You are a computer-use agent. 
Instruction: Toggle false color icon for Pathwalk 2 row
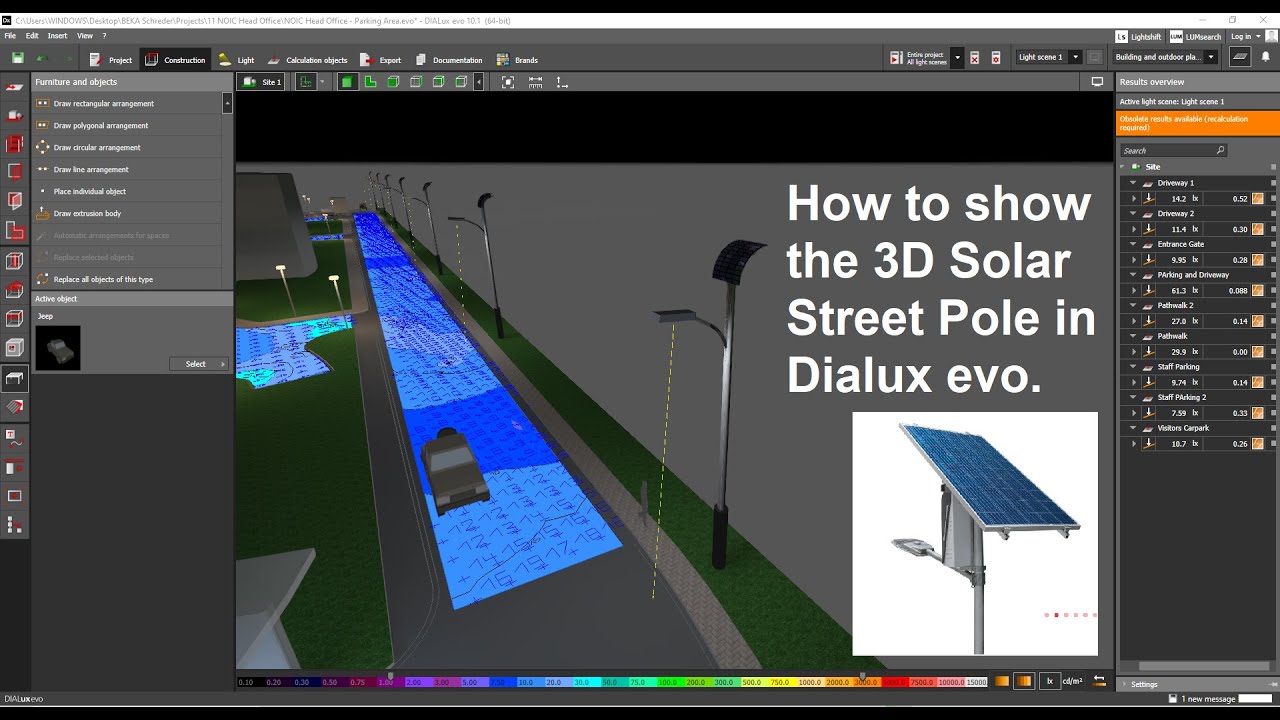(1258, 321)
